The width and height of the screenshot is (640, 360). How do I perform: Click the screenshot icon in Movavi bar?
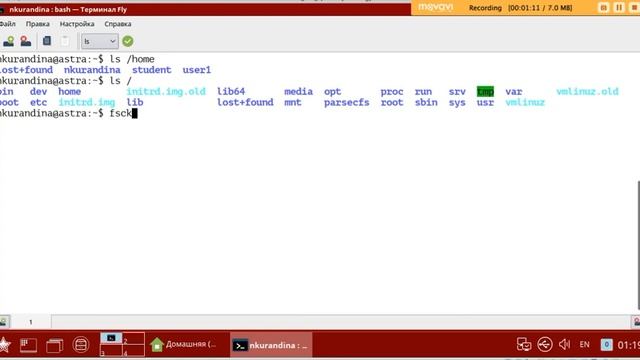click(604, 8)
